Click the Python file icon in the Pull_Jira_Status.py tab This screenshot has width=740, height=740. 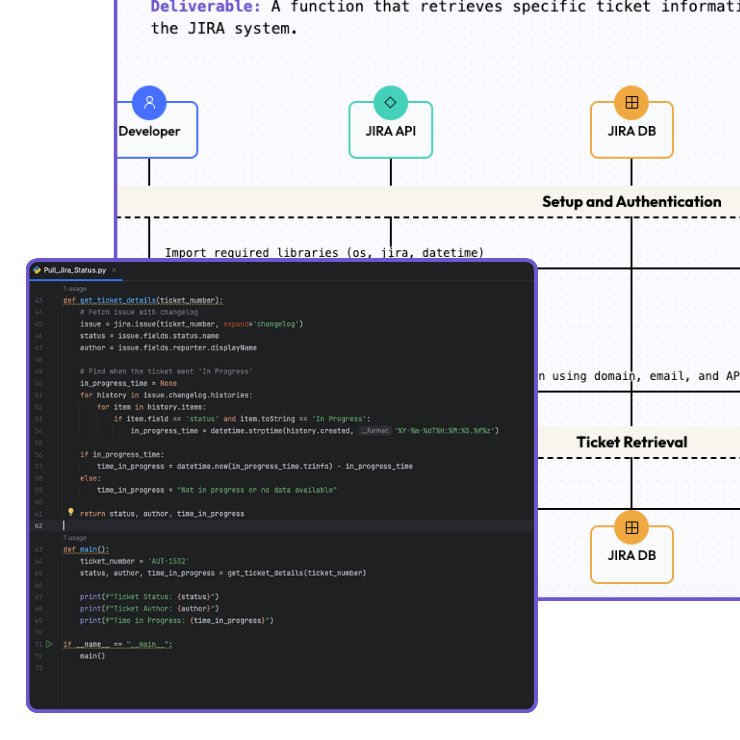tap(37, 270)
